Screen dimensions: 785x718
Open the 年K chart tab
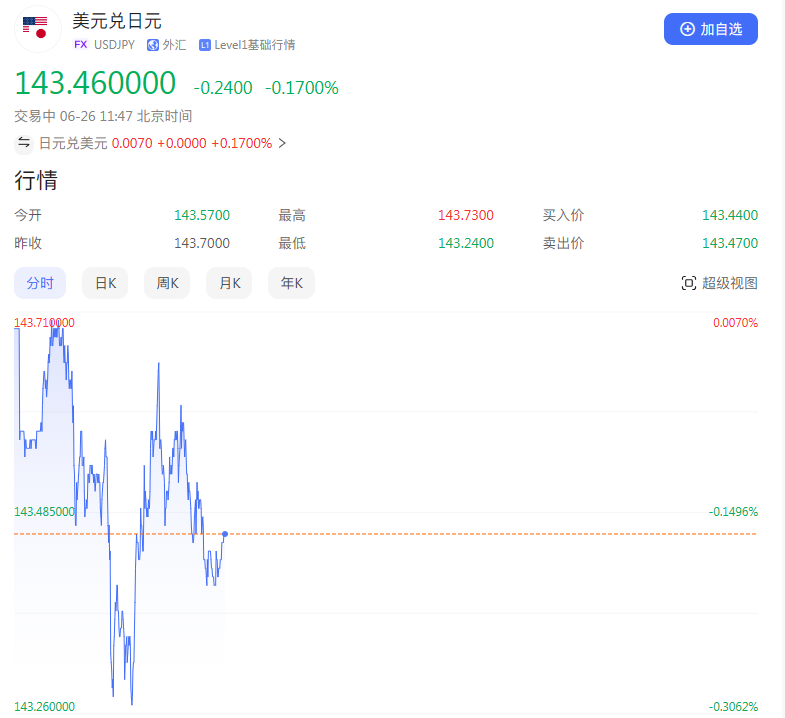[x=291, y=283]
